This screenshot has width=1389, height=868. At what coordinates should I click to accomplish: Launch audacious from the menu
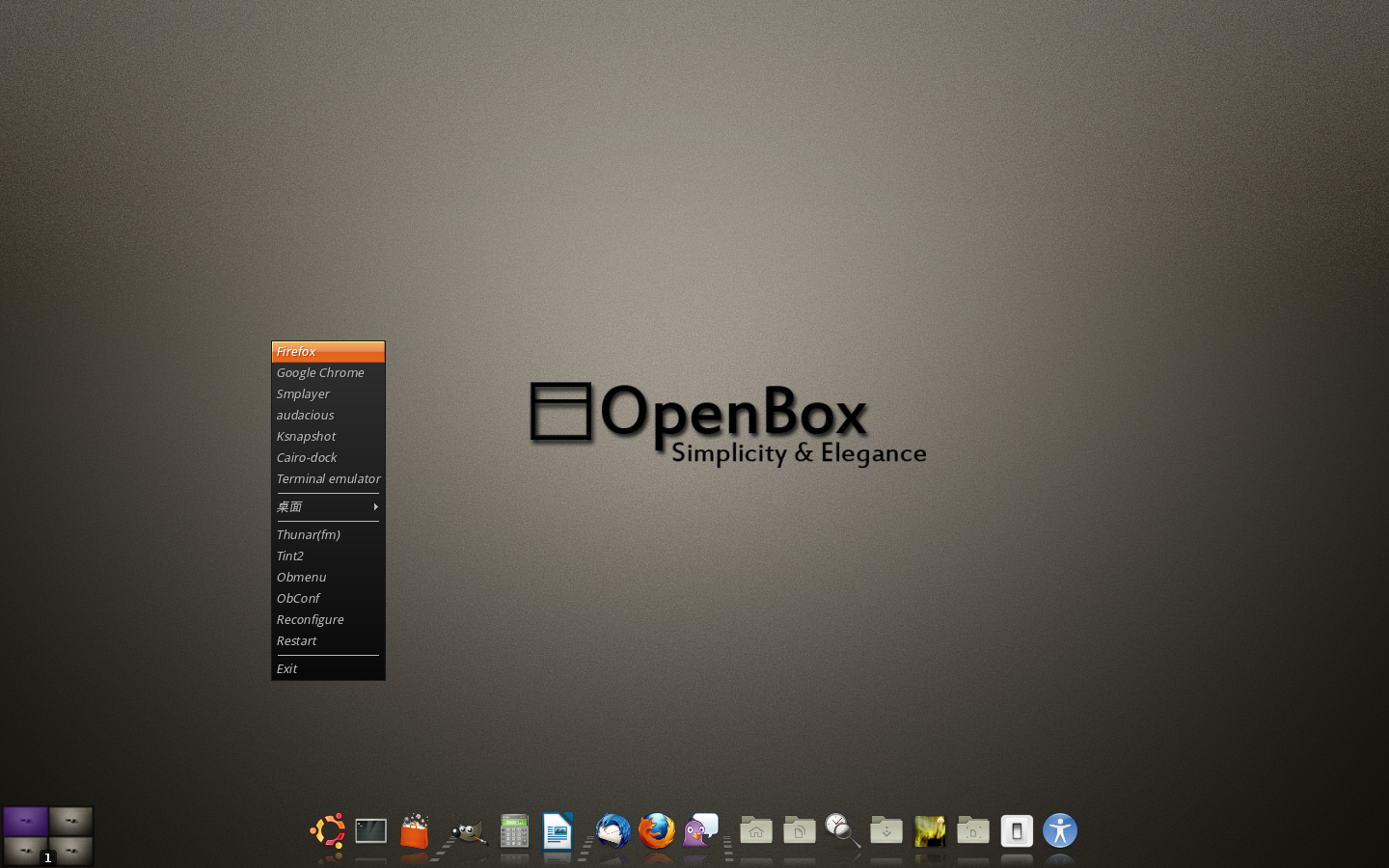[328, 416]
